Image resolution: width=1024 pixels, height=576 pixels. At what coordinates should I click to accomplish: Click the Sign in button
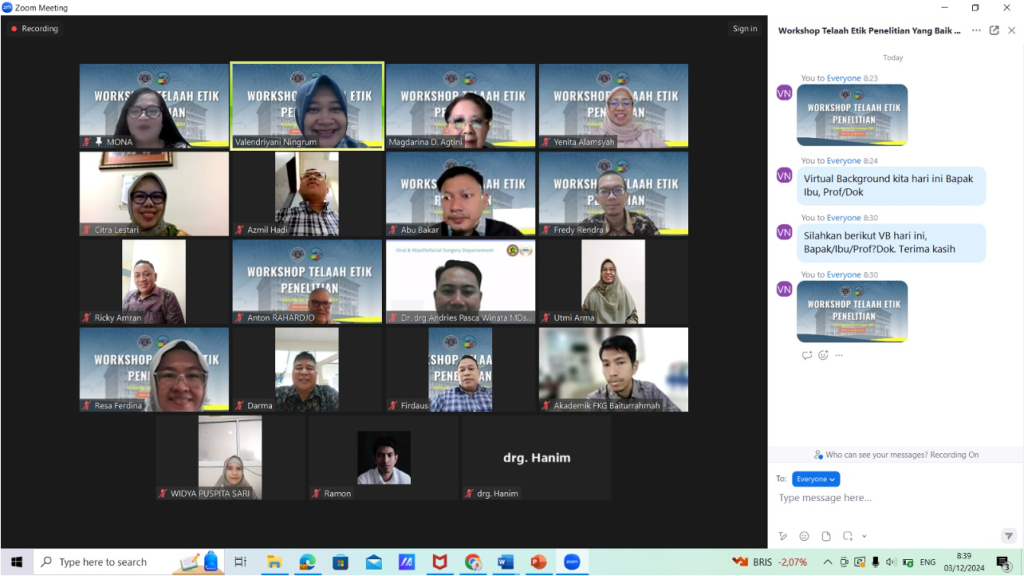click(745, 29)
